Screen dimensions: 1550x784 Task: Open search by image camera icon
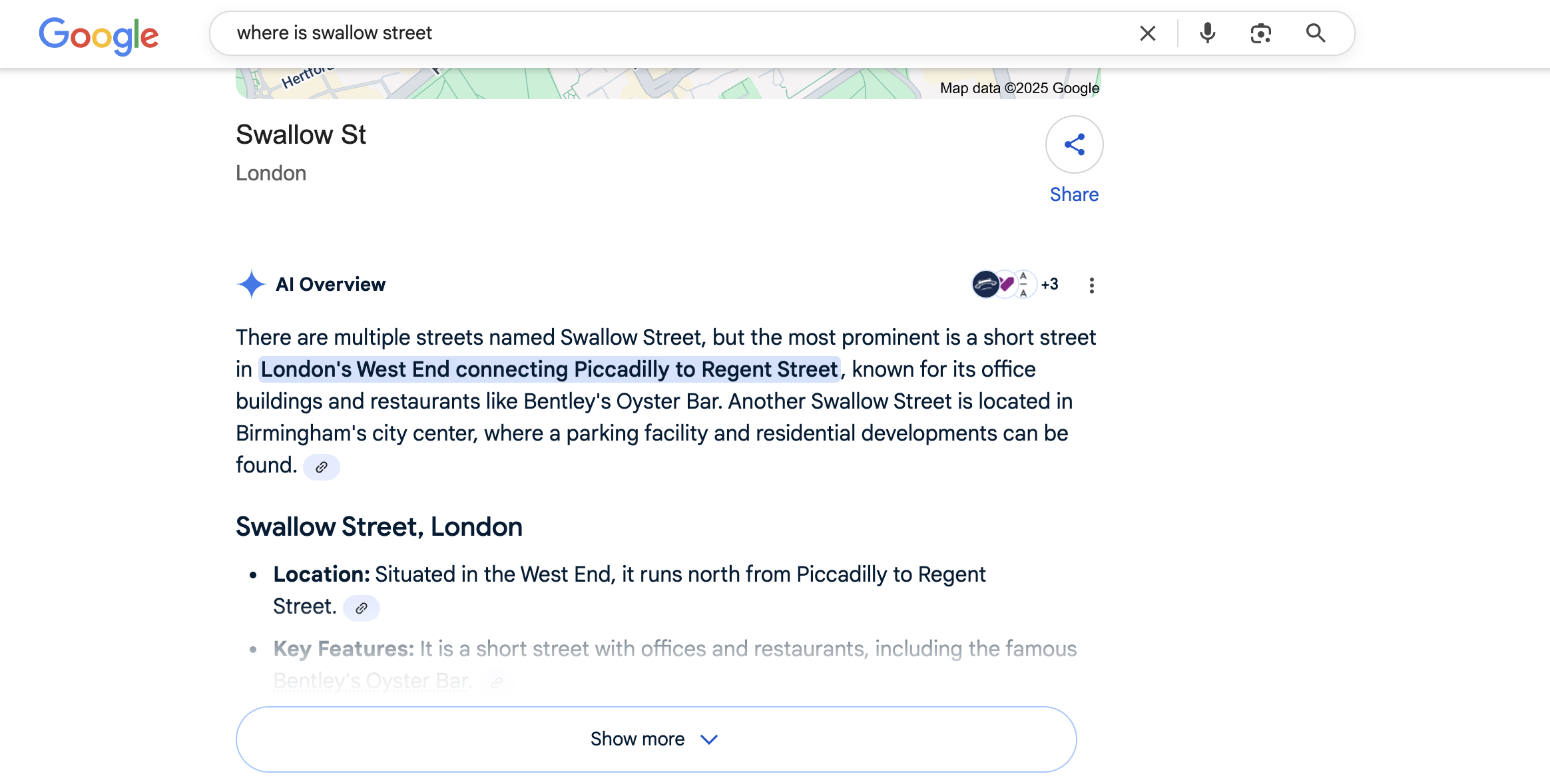(1260, 33)
